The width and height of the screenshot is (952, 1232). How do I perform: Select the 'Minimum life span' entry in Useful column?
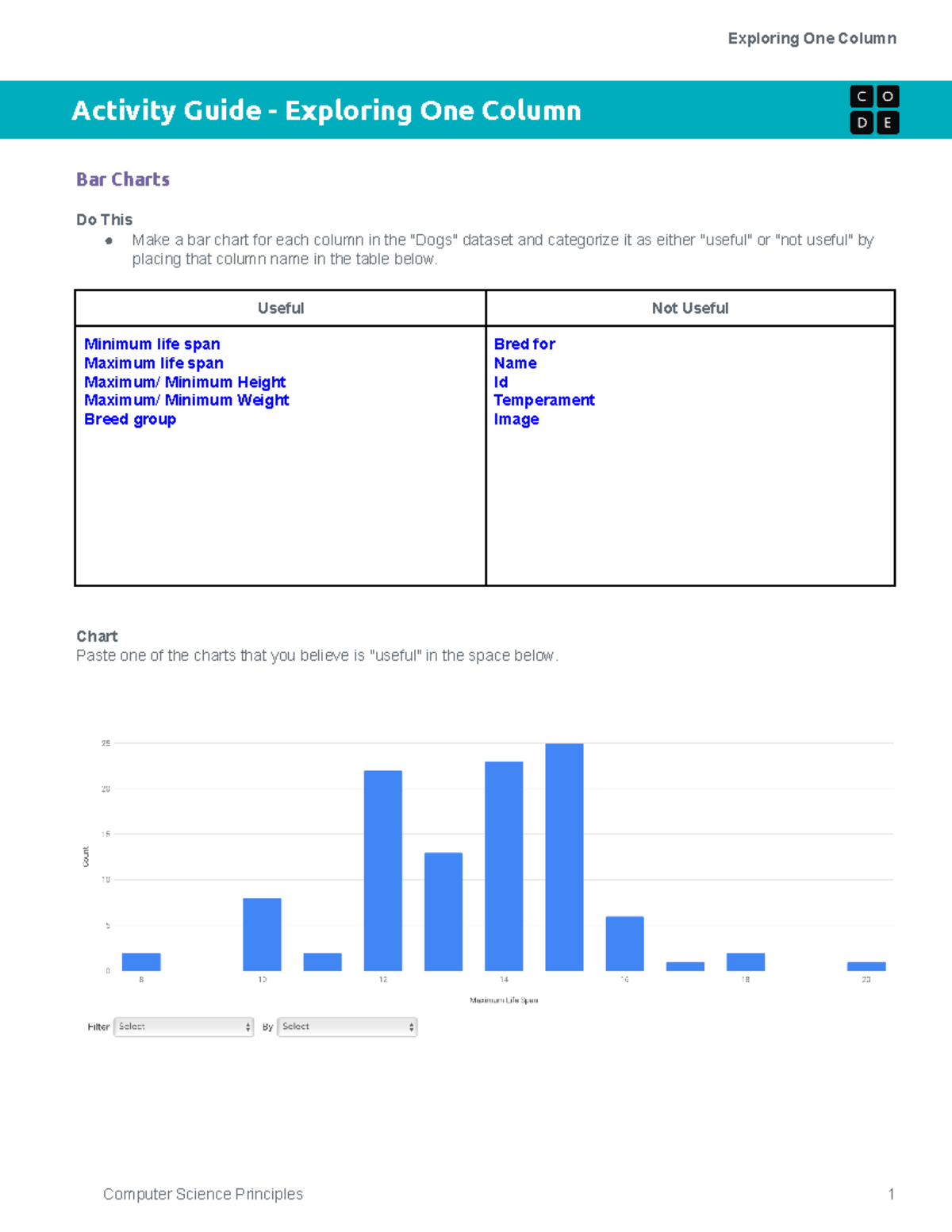[152, 344]
